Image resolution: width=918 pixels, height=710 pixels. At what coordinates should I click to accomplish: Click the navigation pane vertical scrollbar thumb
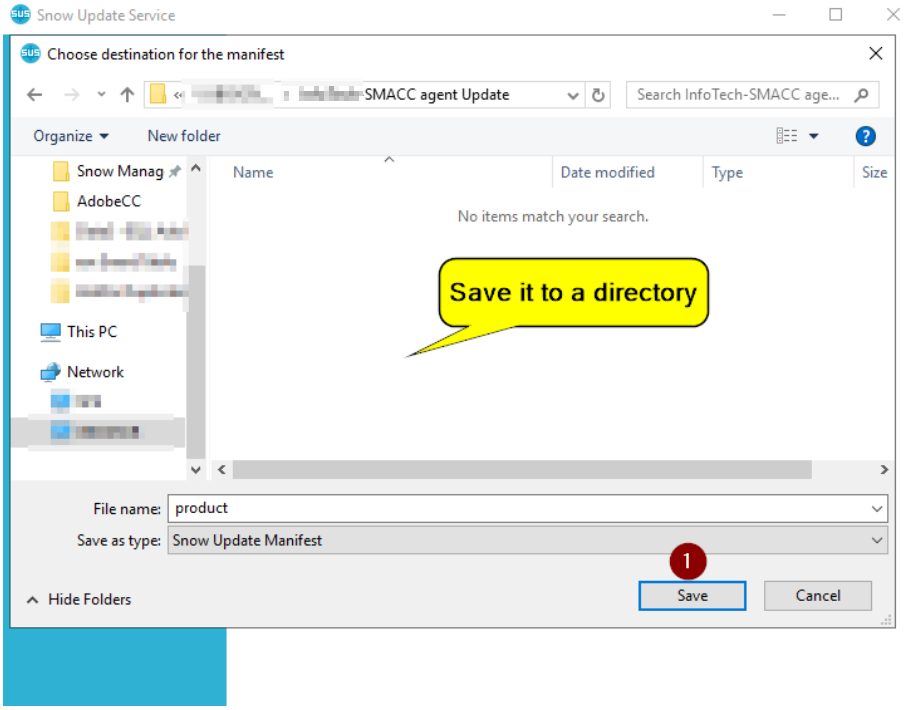196,361
